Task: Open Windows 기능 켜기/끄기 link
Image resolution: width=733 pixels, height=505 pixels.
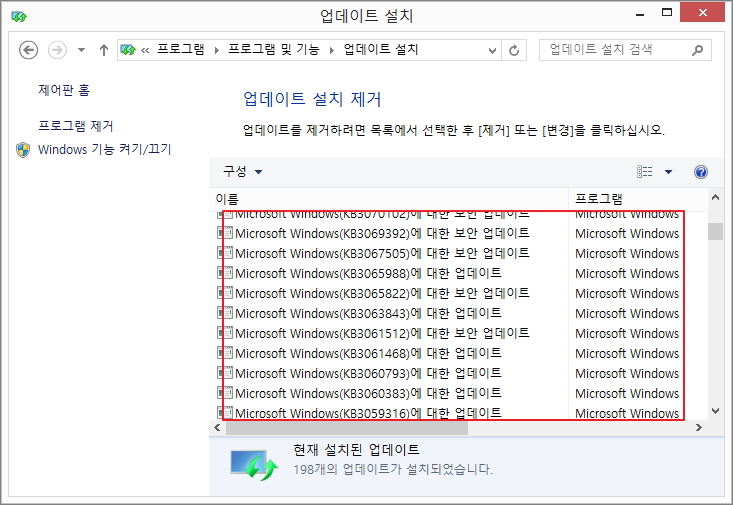Action: click(105, 149)
